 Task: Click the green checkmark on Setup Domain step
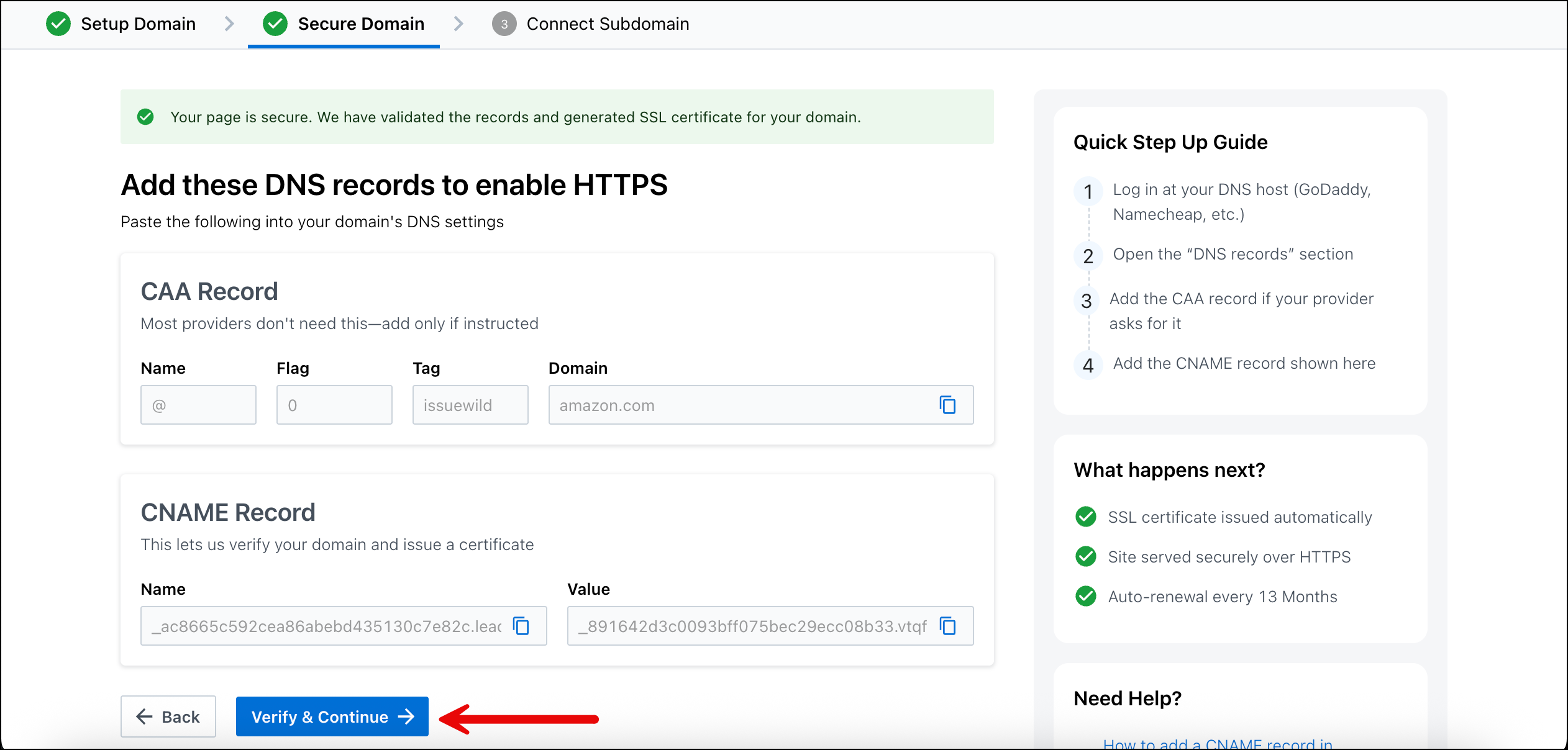[58, 24]
